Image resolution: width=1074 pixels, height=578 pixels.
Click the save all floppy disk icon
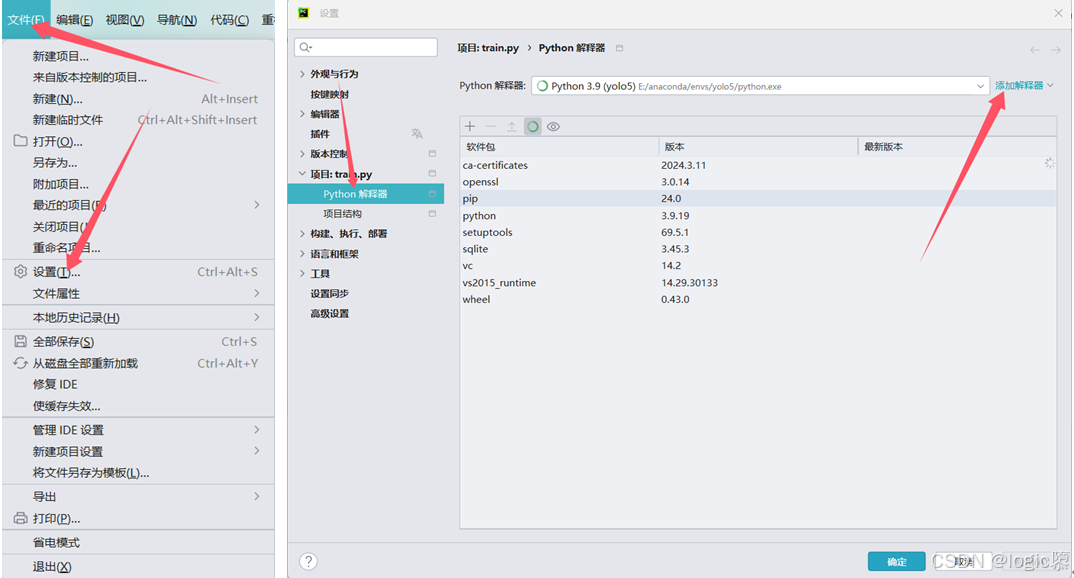pyautogui.click(x=21, y=341)
